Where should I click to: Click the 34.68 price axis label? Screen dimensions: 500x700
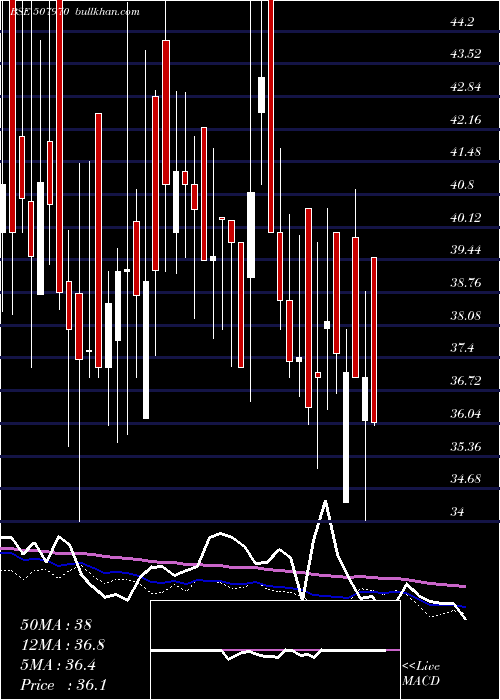pos(466,479)
